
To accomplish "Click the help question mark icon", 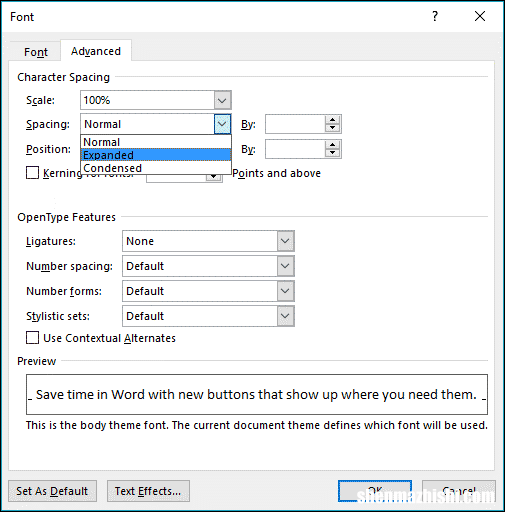I will pos(435,16).
